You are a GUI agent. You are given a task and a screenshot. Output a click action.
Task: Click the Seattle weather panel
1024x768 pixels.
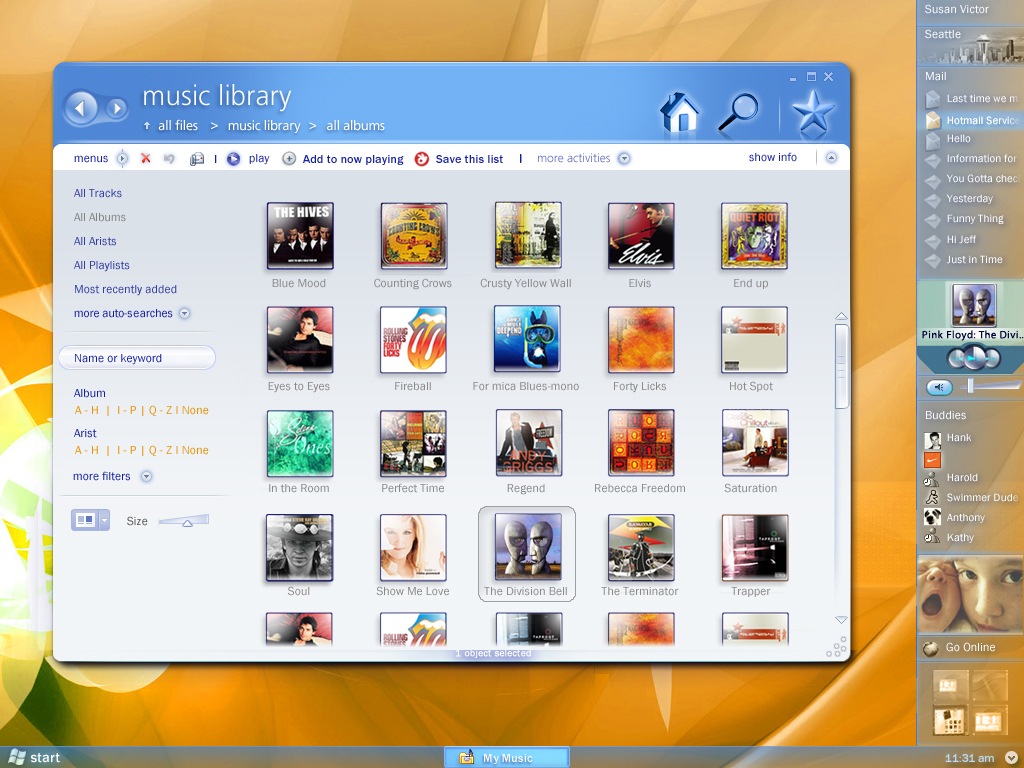coord(970,46)
